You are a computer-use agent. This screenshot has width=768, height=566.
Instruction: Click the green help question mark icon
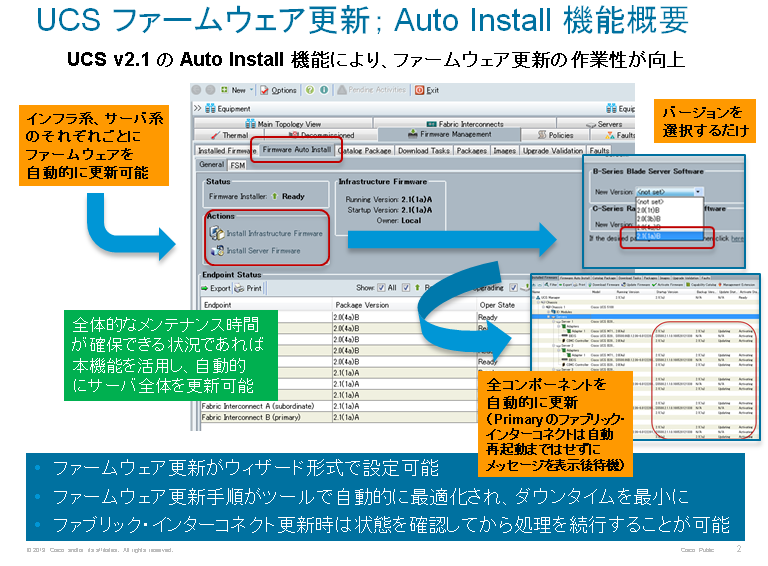click(310, 90)
